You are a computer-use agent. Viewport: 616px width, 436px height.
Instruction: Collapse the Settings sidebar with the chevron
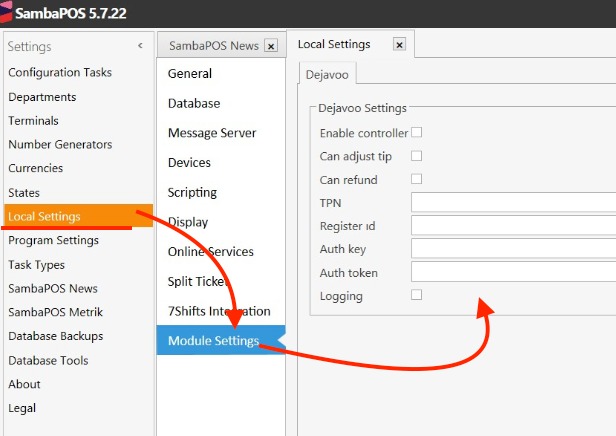point(140,46)
